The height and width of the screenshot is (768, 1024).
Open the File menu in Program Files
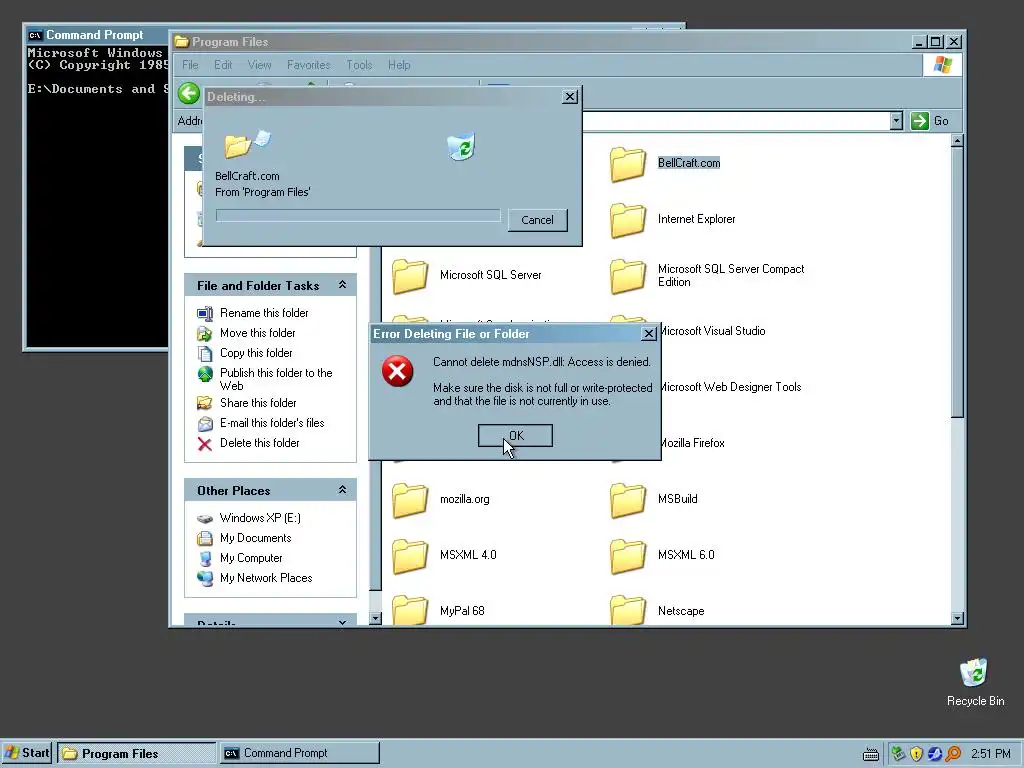pos(190,65)
